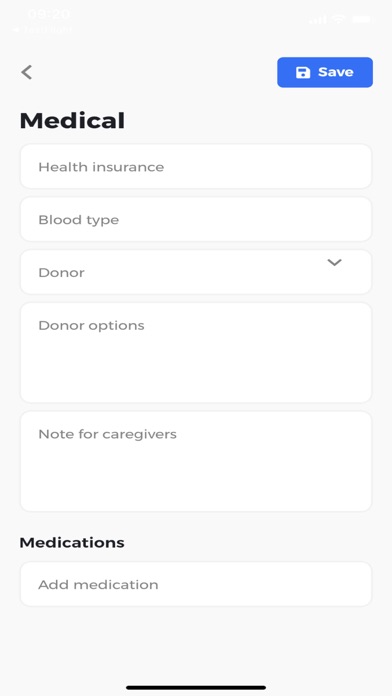Tap the battery indicator icon
Image resolution: width=392 pixels, height=696 pixels.
362,19
